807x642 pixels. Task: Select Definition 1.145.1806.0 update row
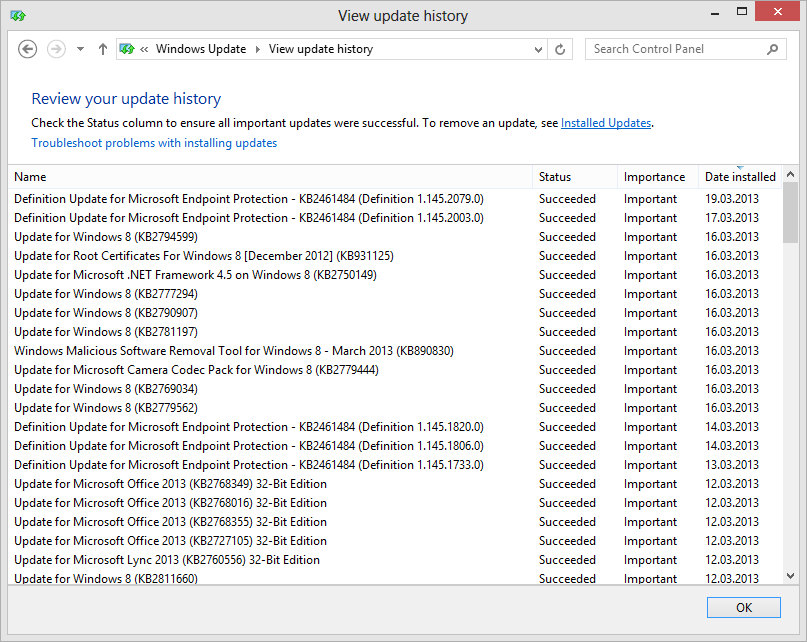(x=395, y=446)
